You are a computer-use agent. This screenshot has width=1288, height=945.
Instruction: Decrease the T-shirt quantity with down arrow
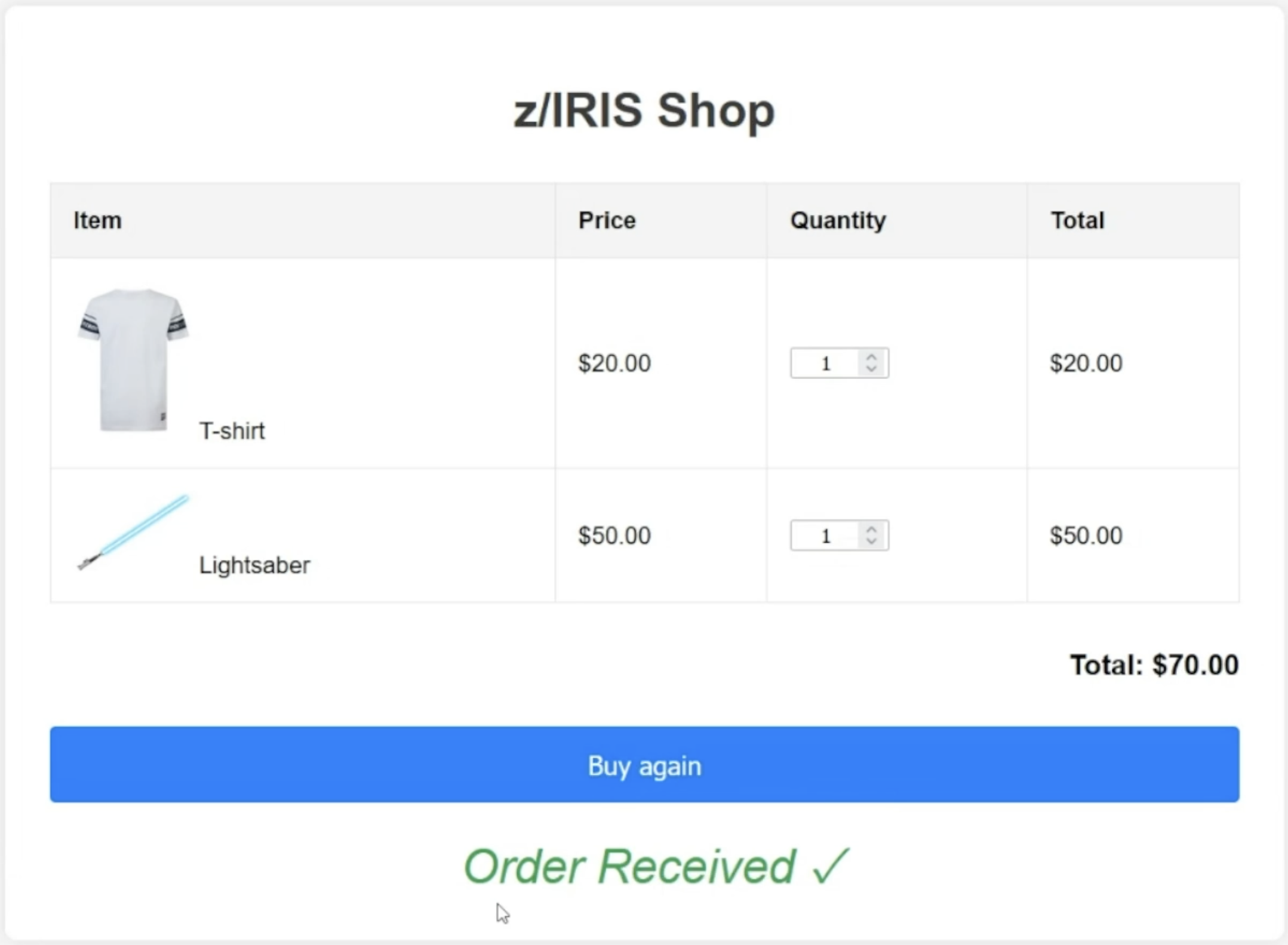click(871, 369)
